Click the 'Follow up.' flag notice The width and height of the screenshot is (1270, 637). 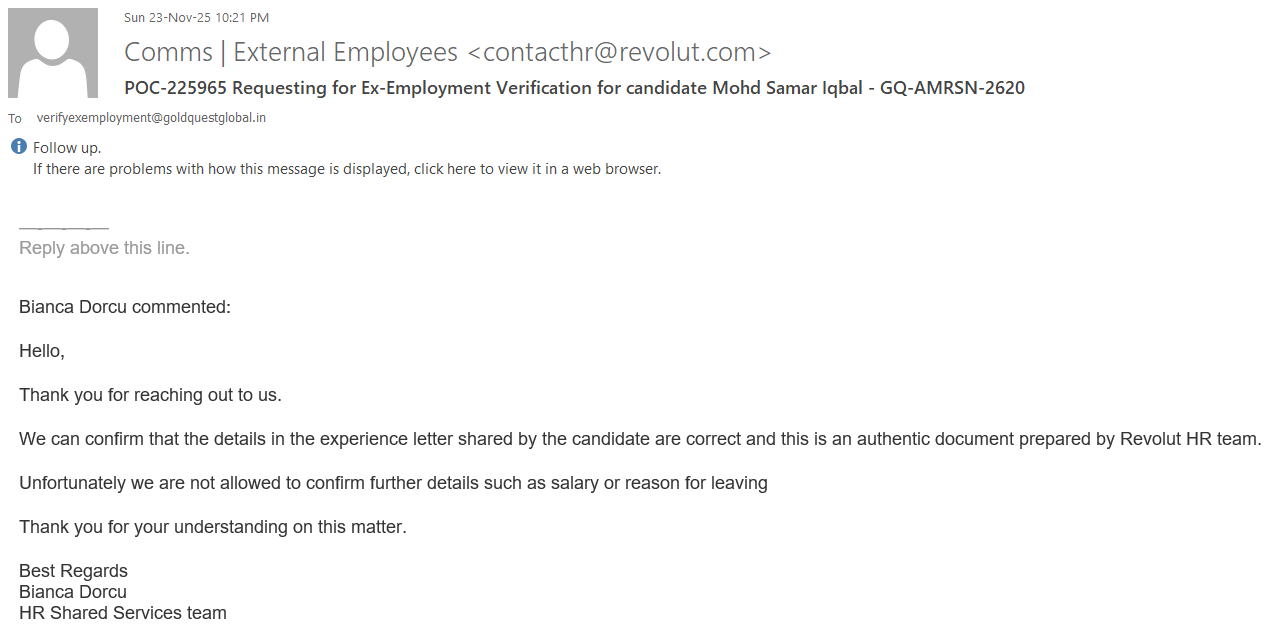[67, 148]
